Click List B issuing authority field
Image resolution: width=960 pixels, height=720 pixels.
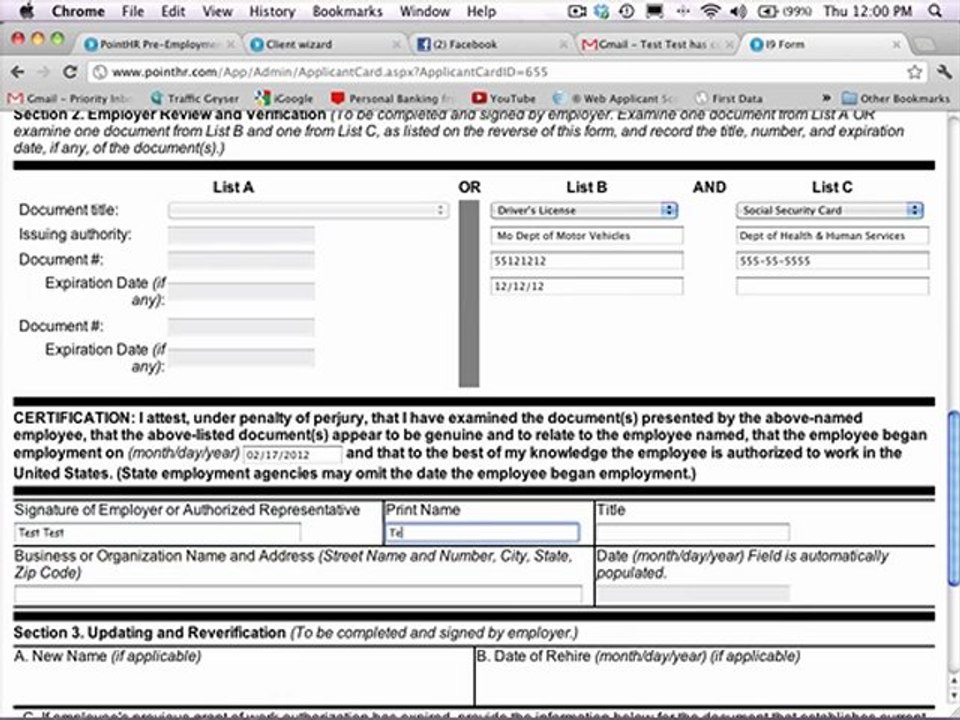click(587, 236)
